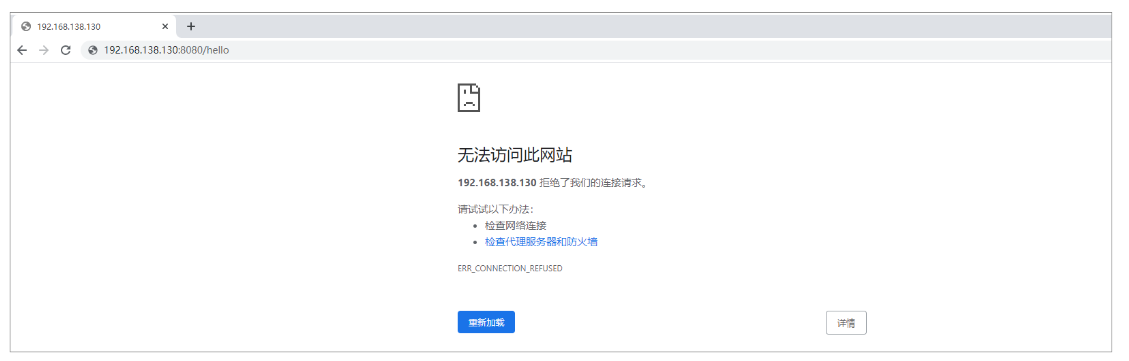
Task: Click the browser forward arrow
Action: coord(43,50)
